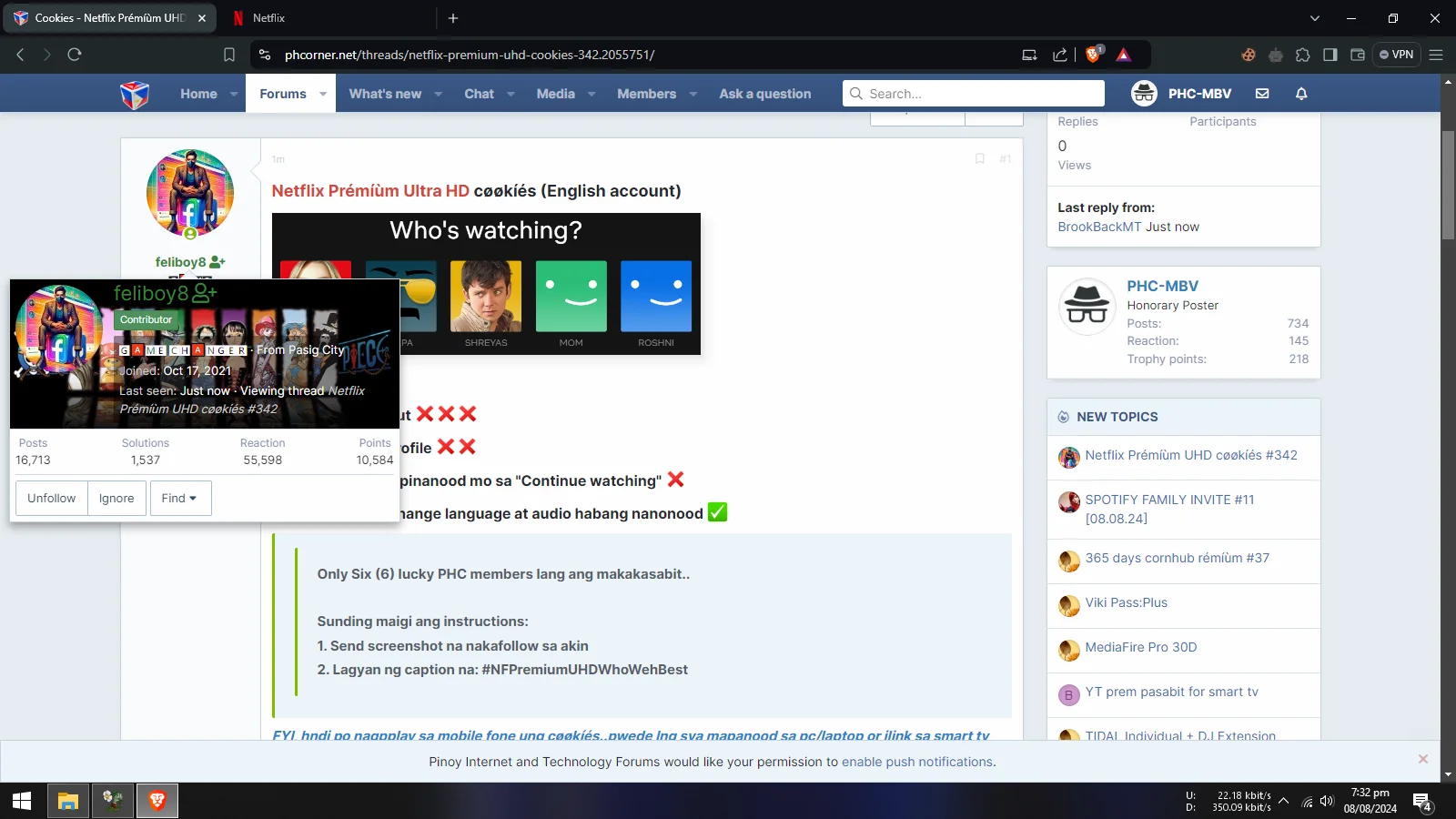Viewport: 1456px width, 819px height.
Task: Click the page vertical scrollbar
Action: (x=1448, y=187)
